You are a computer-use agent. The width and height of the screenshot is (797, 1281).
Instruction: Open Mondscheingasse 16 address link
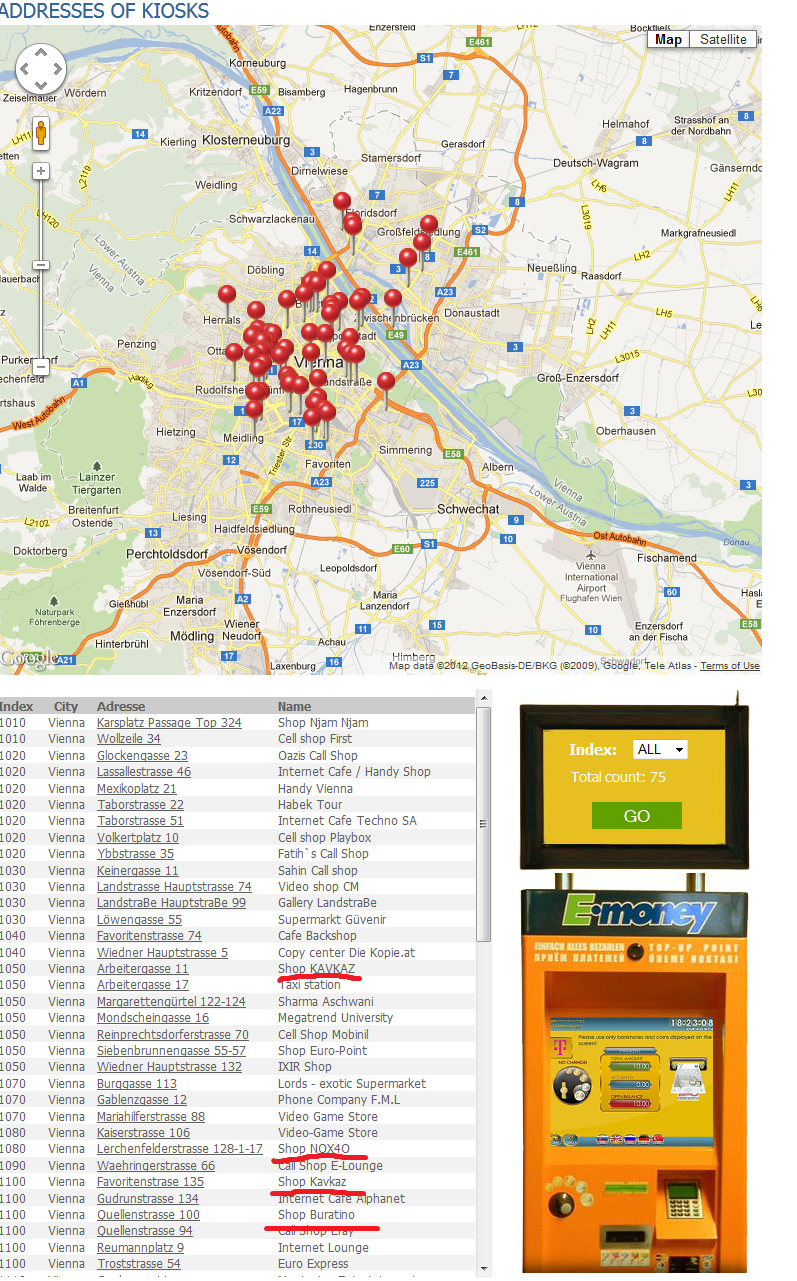(x=153, y=1018)
